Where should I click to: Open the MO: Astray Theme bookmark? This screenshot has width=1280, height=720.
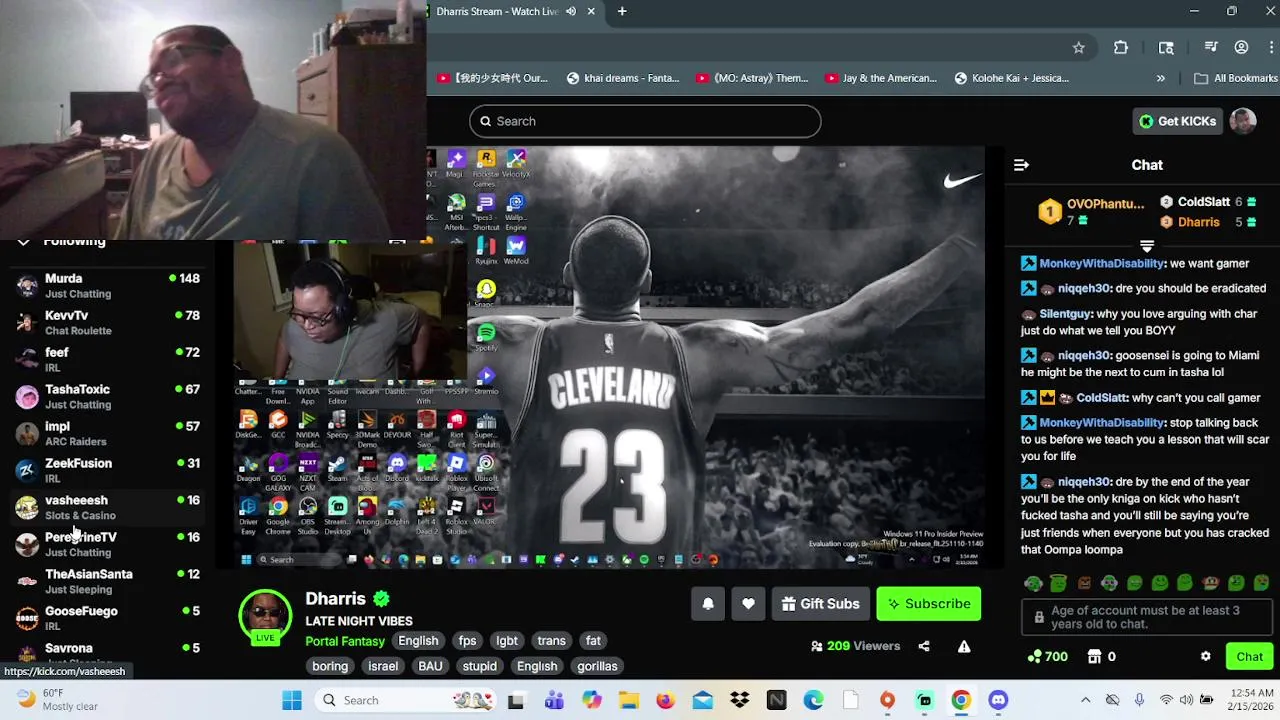pyautogui.click(x=751, y=78)
